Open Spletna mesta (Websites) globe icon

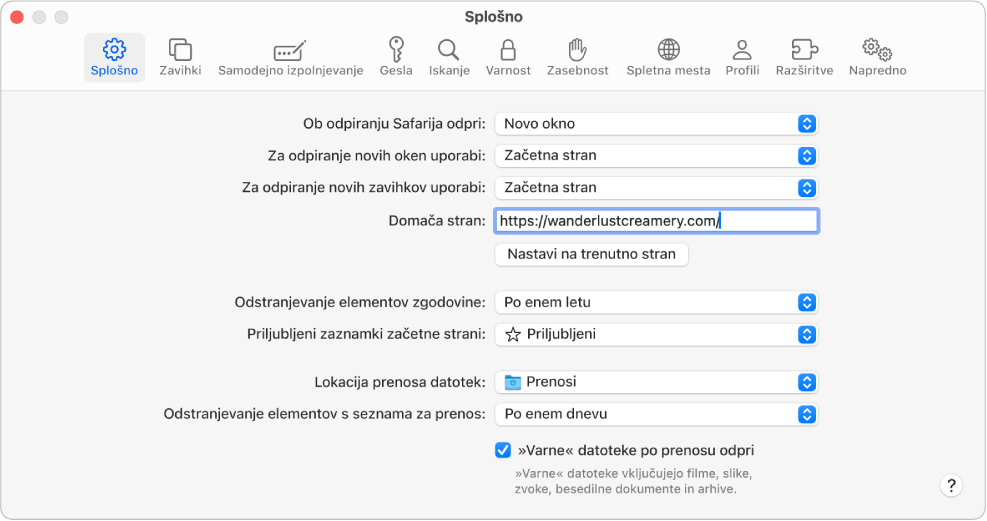(668, 57)
